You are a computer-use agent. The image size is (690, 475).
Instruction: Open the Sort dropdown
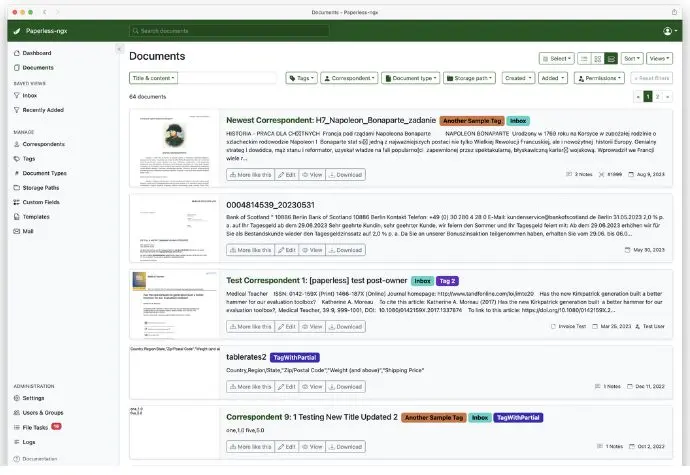click(632, 59)
